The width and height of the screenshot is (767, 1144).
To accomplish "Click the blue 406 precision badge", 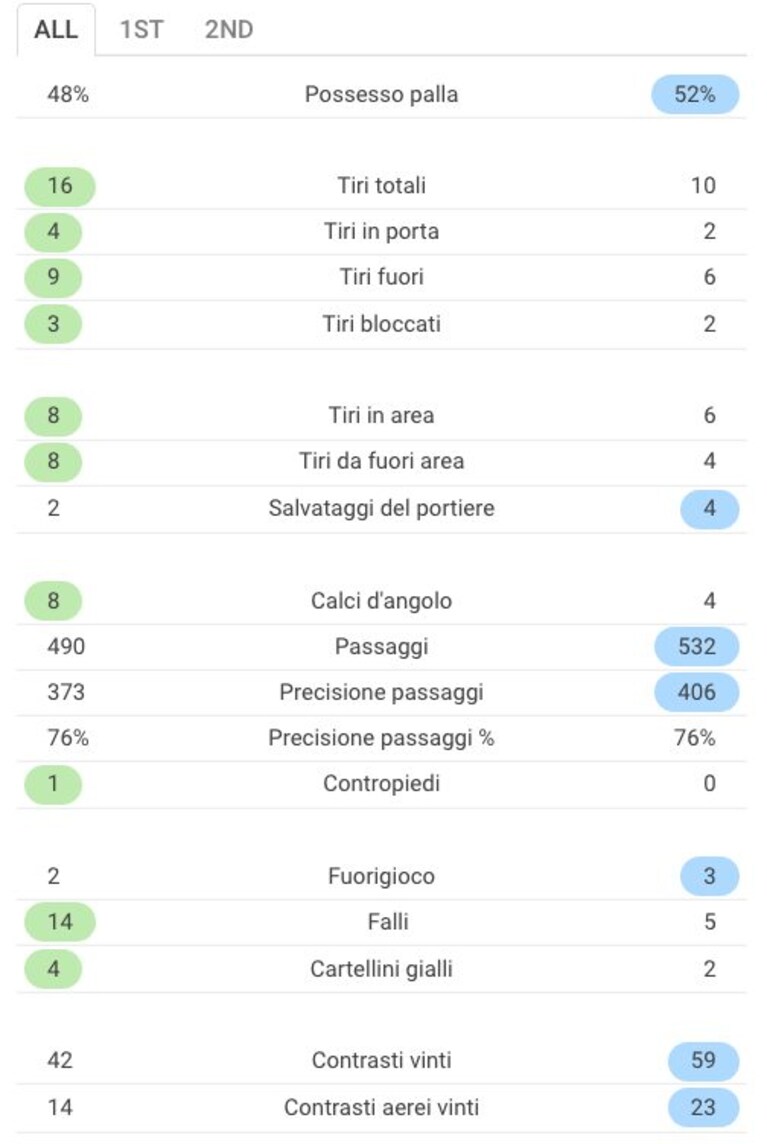I will point(697,692).
